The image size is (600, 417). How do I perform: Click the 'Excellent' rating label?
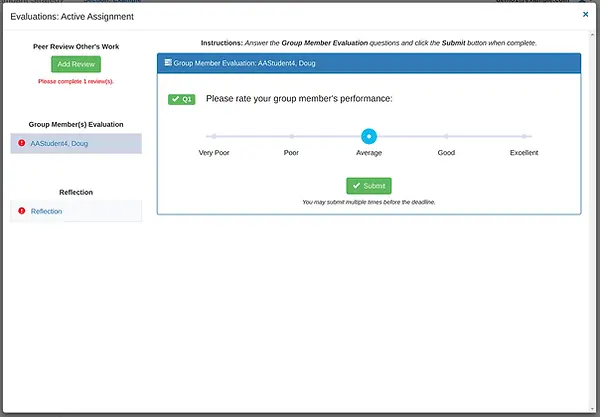524,153
